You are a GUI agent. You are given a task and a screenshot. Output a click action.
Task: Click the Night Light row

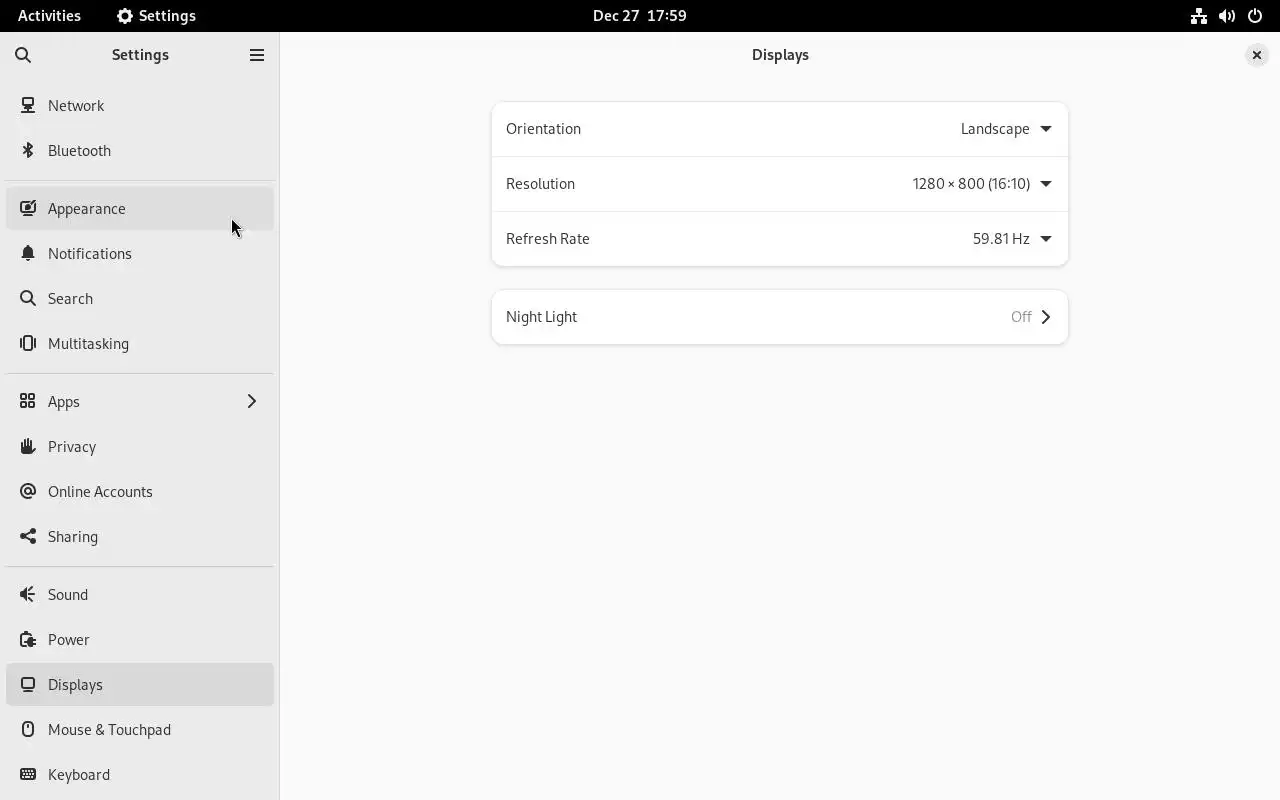click(780, 317)
